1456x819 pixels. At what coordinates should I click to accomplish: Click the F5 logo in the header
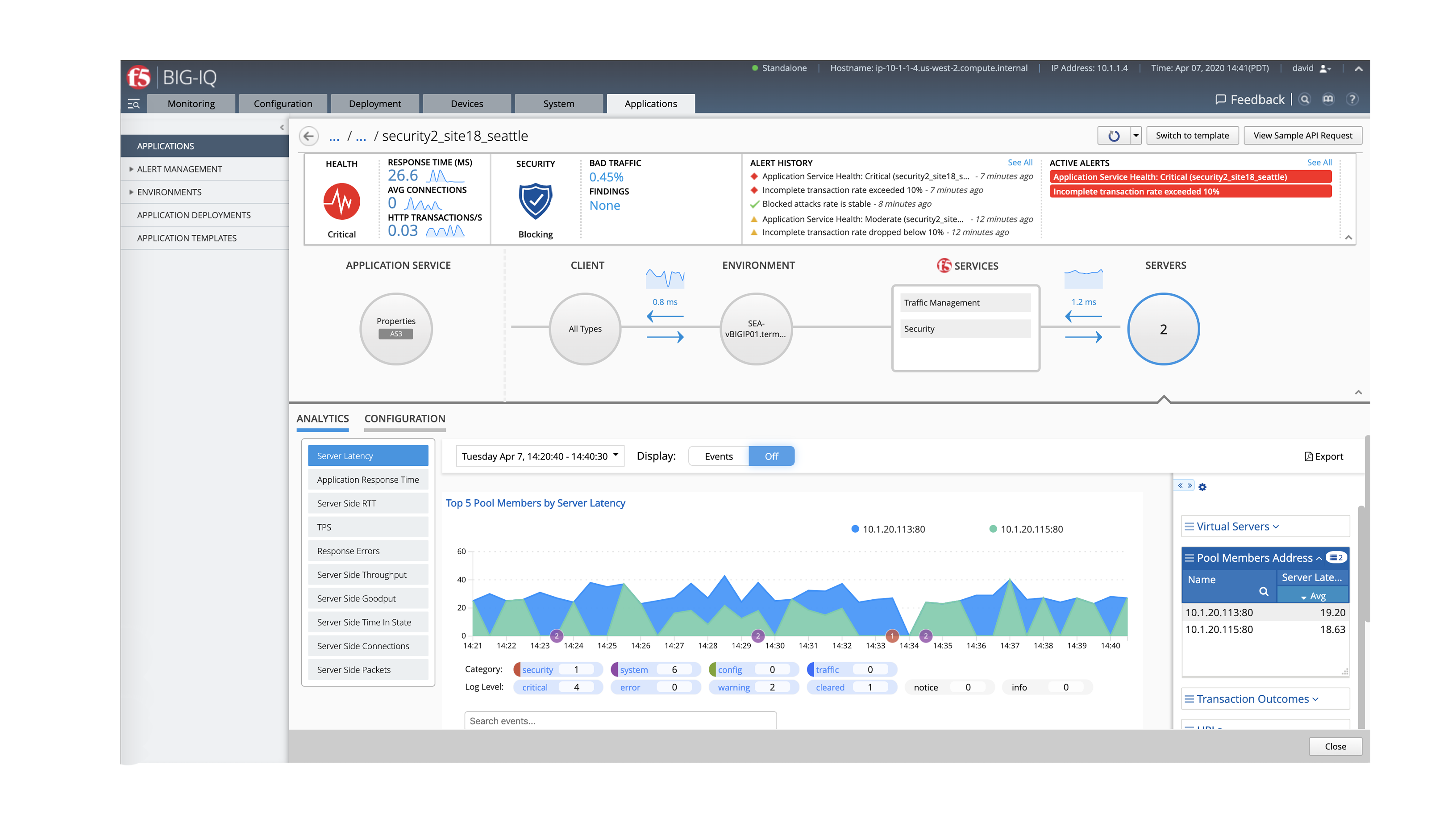[x=139, y=78]
